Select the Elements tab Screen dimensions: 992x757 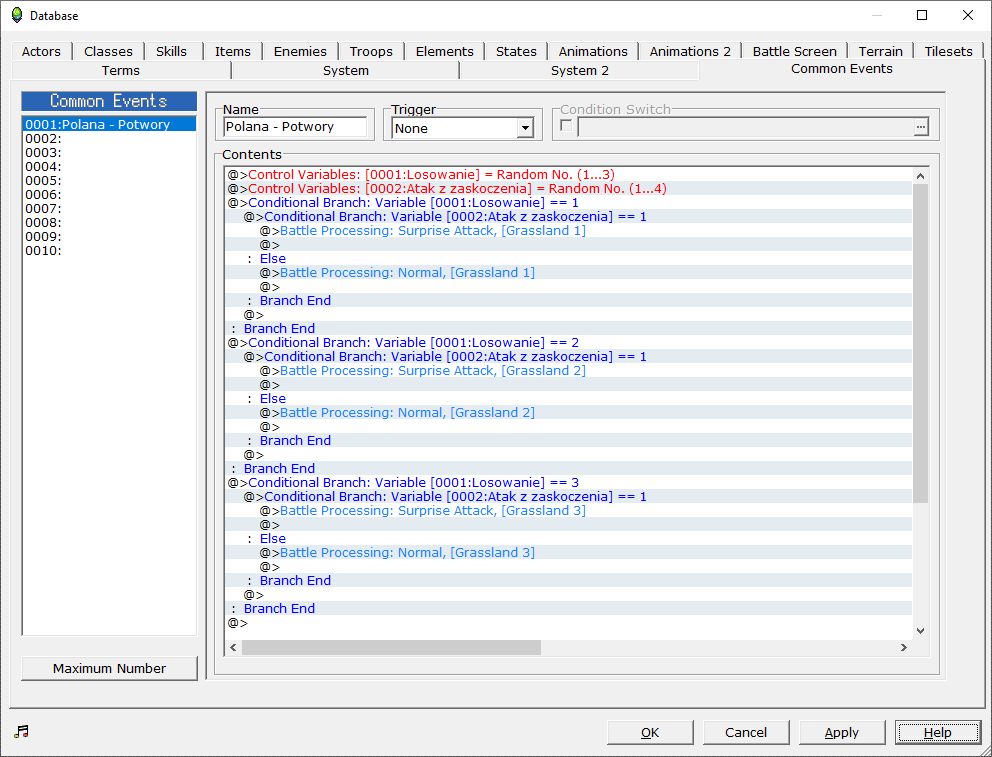coord(444,51)
